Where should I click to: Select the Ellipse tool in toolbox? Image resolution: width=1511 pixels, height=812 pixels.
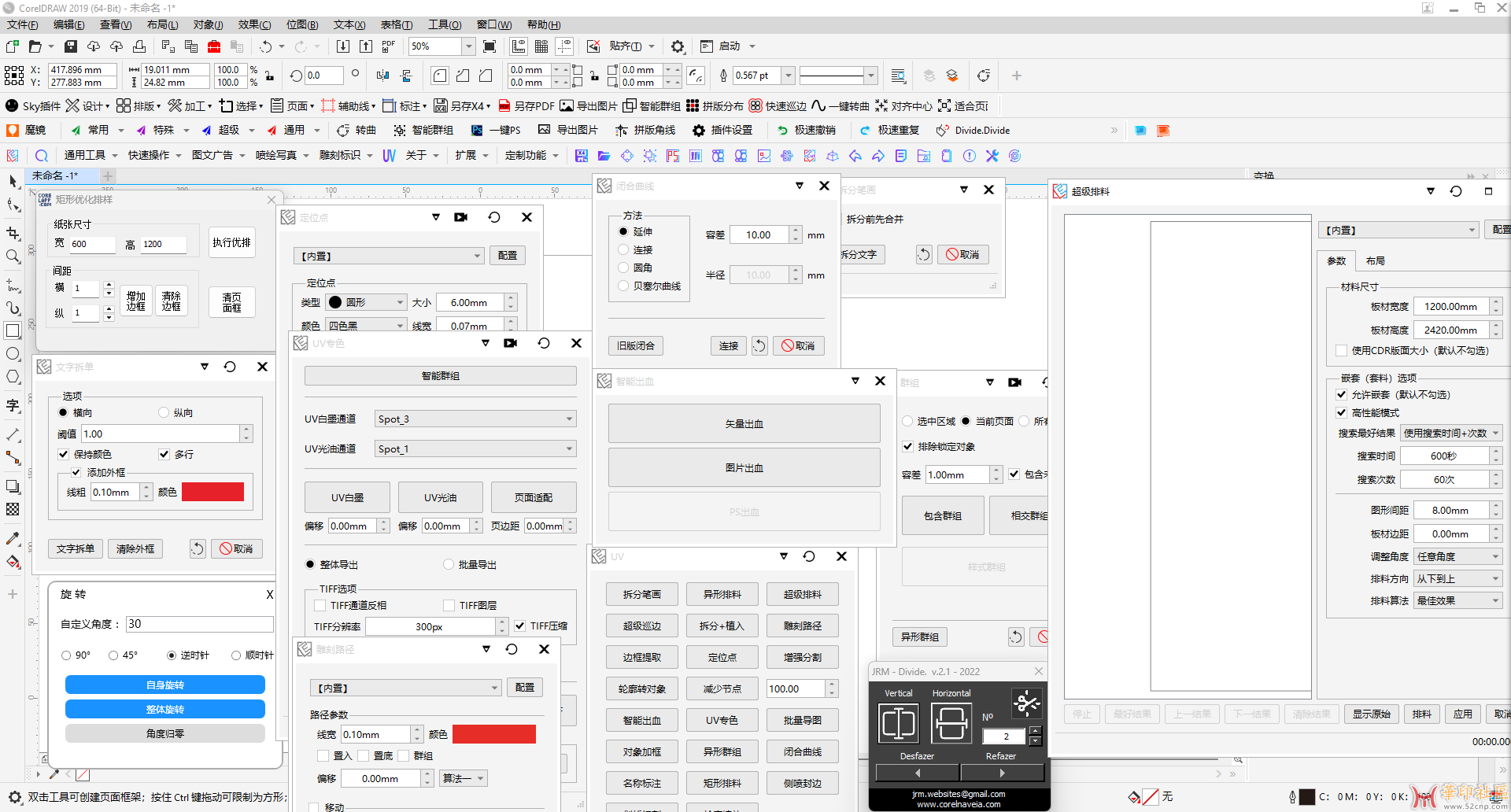point(13,354)
